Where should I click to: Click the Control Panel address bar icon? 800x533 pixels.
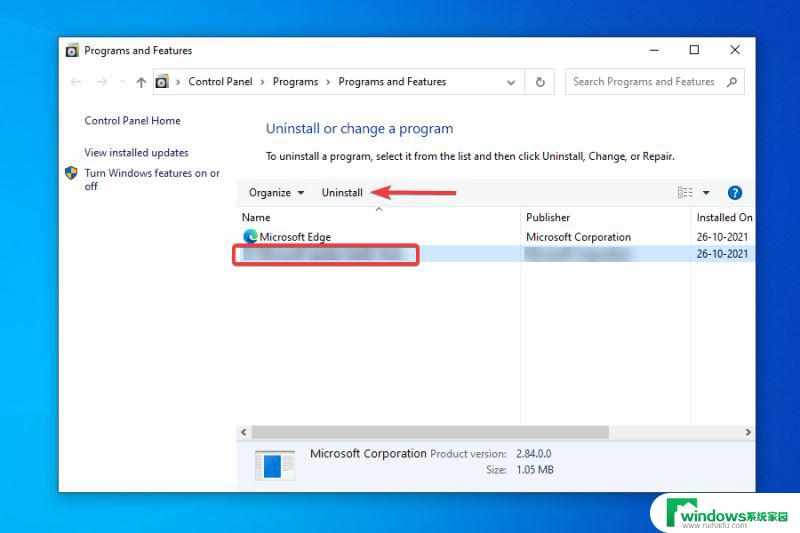[162, 82]
